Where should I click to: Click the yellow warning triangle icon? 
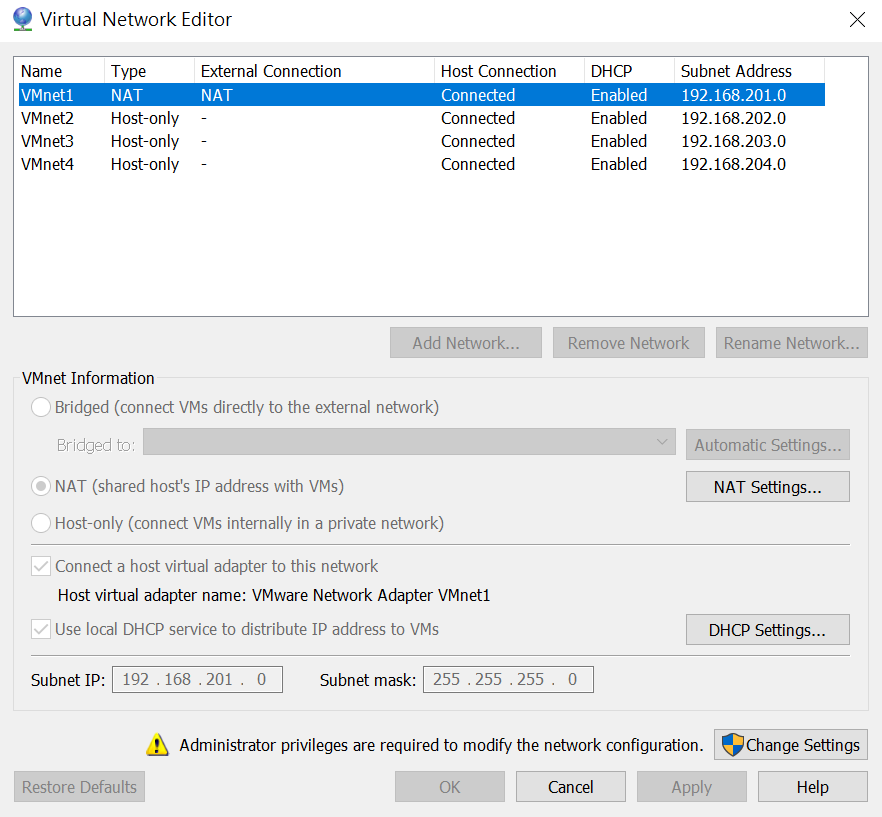pyautogui.click(x=157, y=744)
